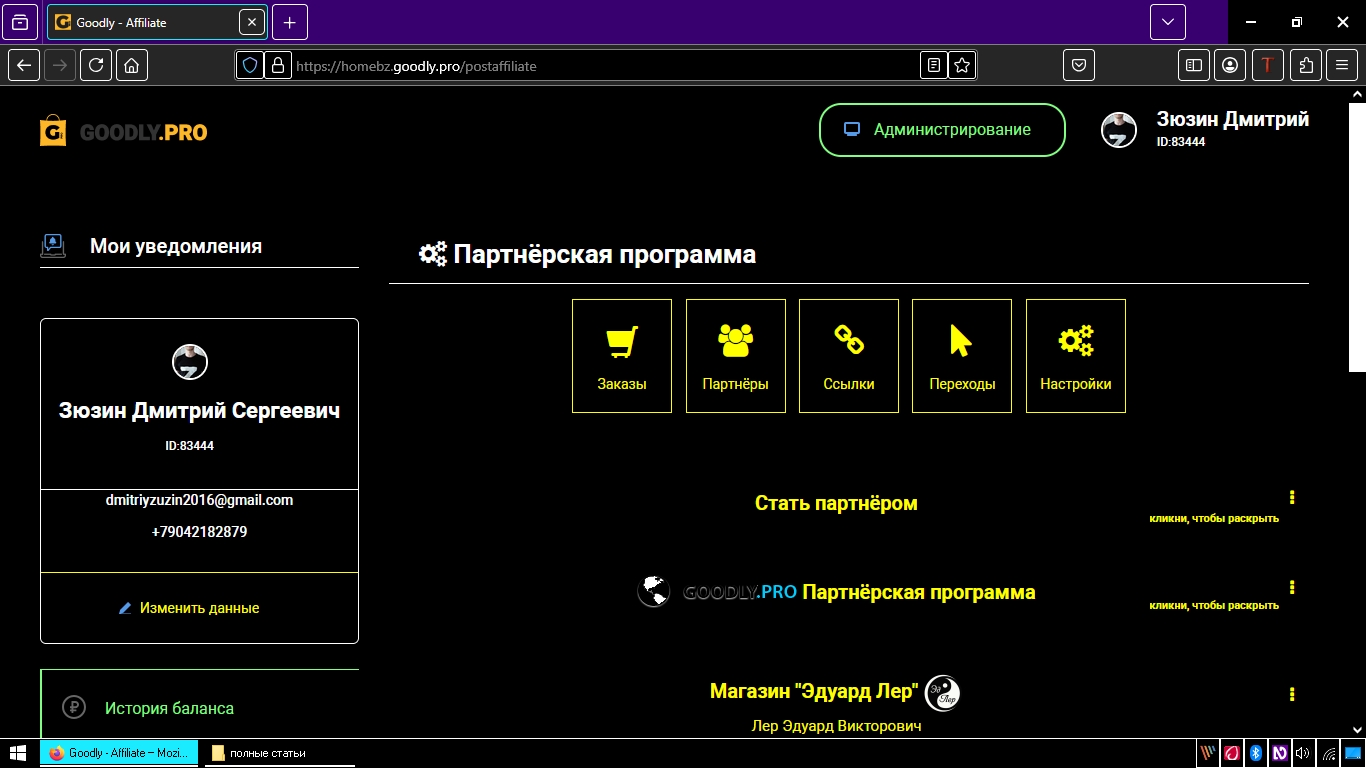Open the Firefox sidebar panel button
This screenshot has height=768, width=1366.
click(1194, 65)
